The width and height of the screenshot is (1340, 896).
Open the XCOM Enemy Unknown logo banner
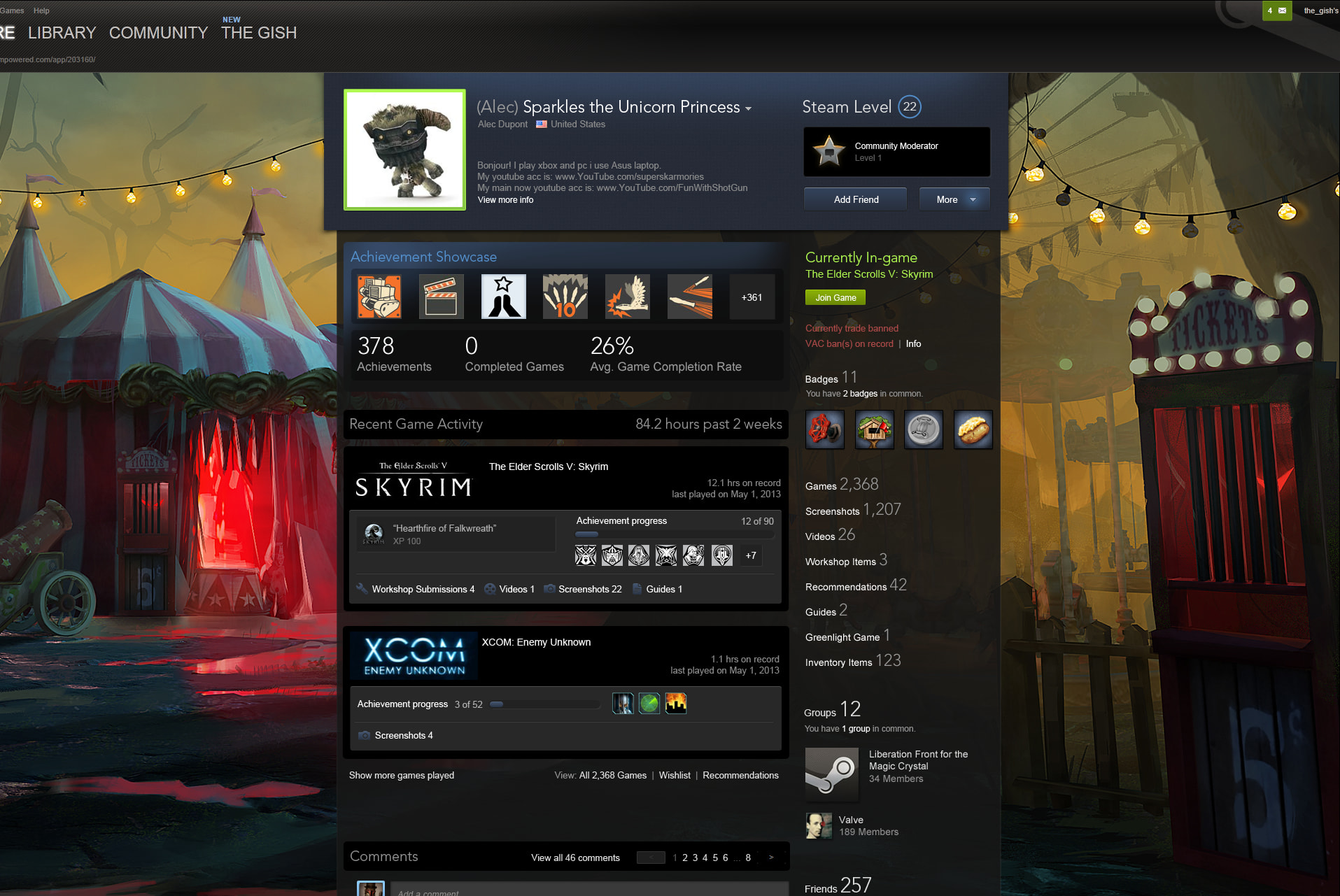point(414,656)
